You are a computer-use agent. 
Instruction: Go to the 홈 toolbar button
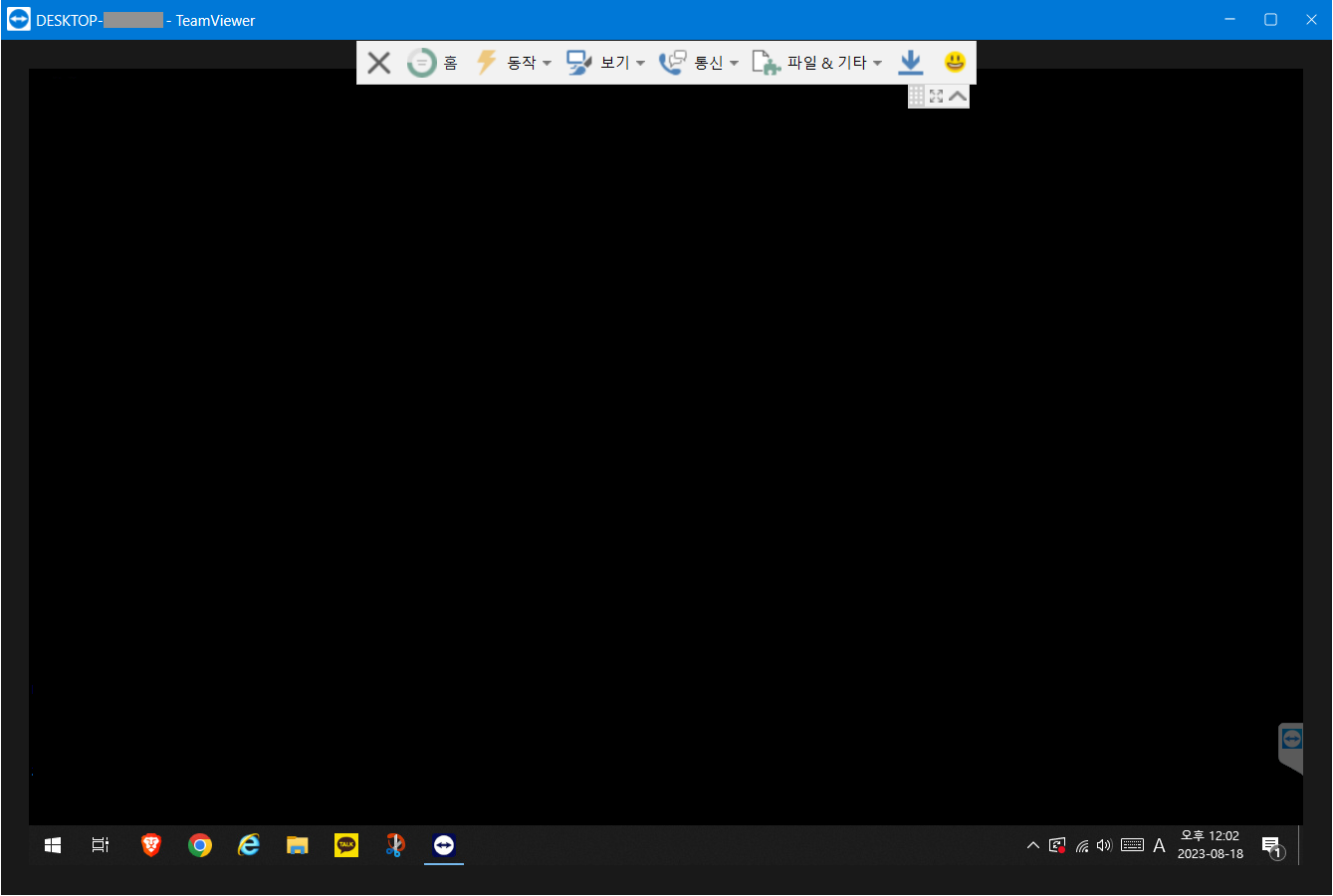coord(432,63)
